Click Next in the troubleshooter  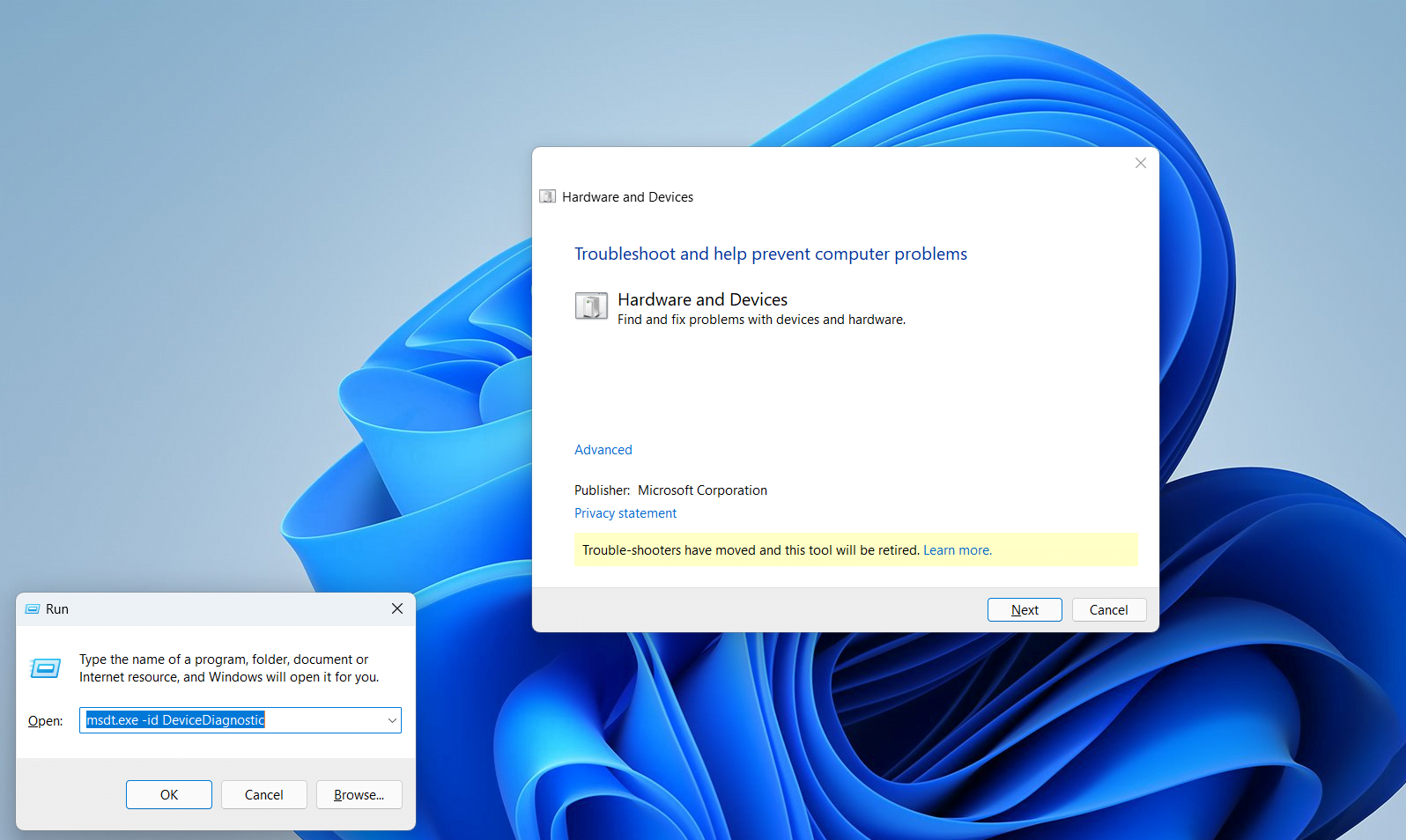(1025, 610)
